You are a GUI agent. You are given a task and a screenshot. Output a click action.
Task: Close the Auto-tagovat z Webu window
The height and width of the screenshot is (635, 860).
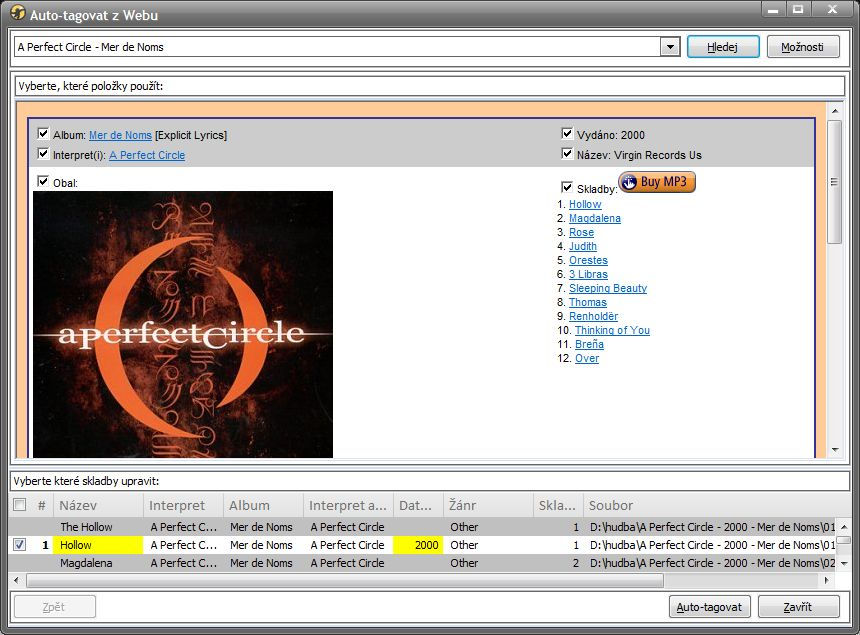point(832,9)
